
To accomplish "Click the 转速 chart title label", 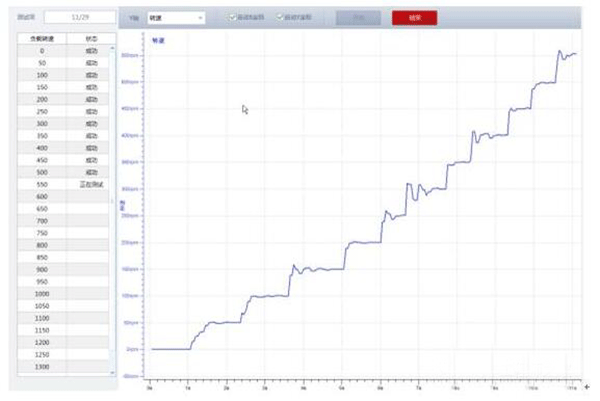I will click(158, 42).
